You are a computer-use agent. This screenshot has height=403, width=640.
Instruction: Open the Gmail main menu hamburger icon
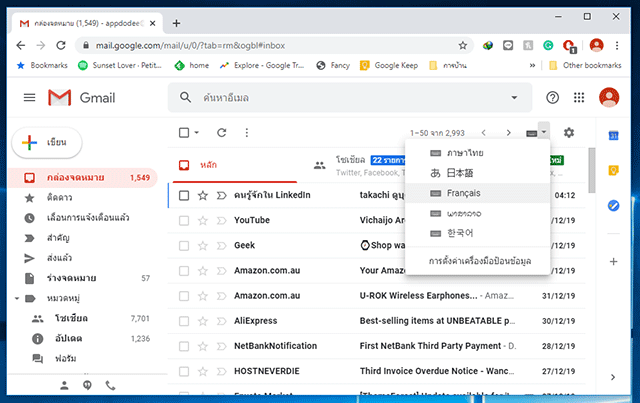pos(29,98)
